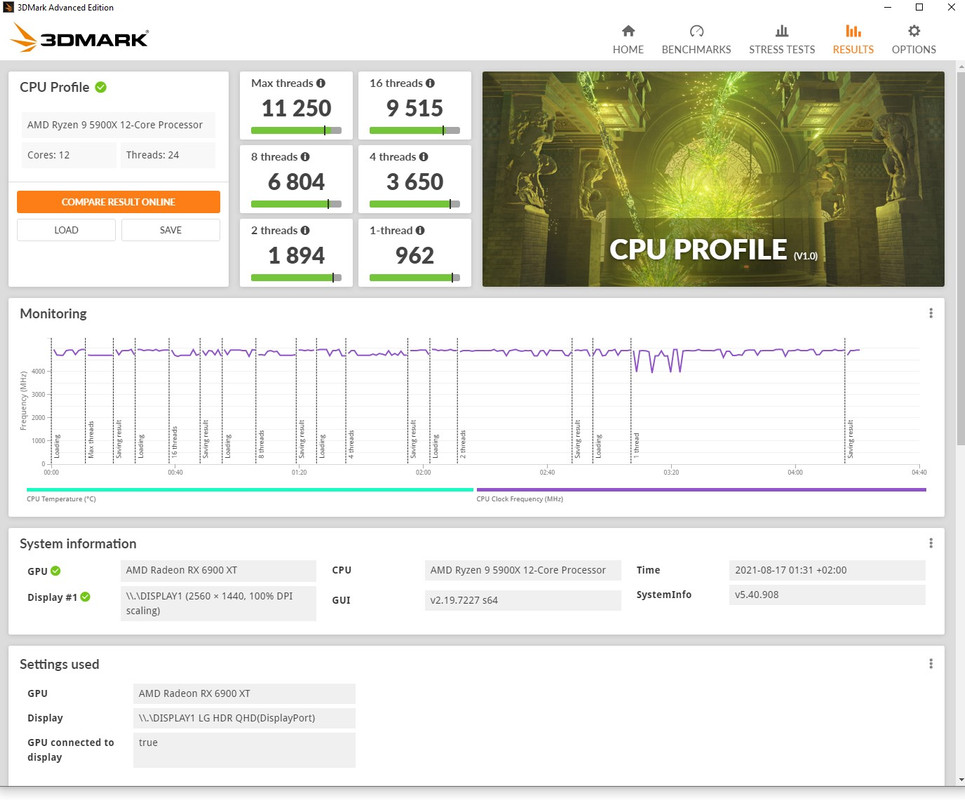The image size is (965, 800).
Task: Click the 2 threads info icon
Action: click(x=305, y=230)
